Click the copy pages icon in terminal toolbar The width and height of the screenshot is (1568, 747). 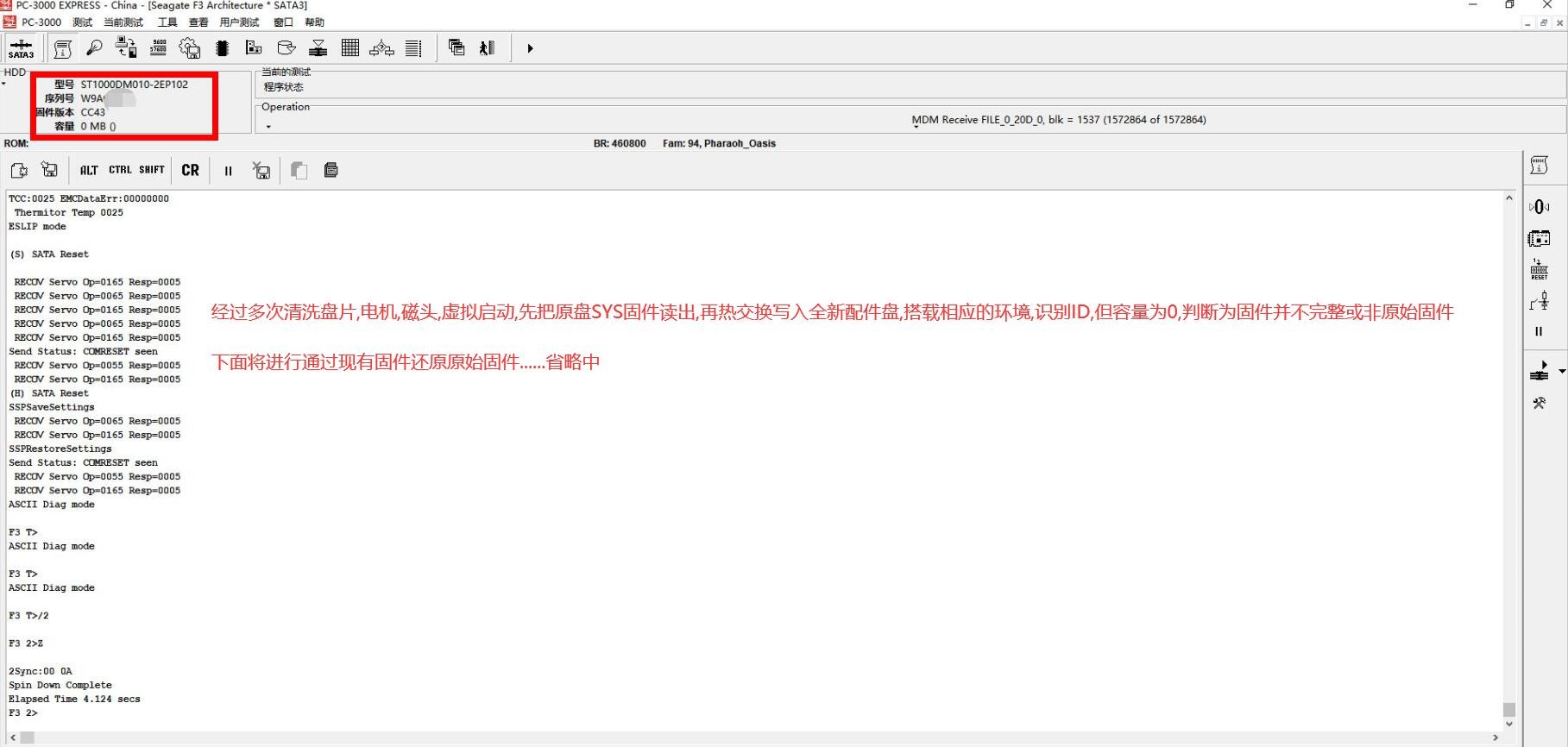(x=299, y=170)
